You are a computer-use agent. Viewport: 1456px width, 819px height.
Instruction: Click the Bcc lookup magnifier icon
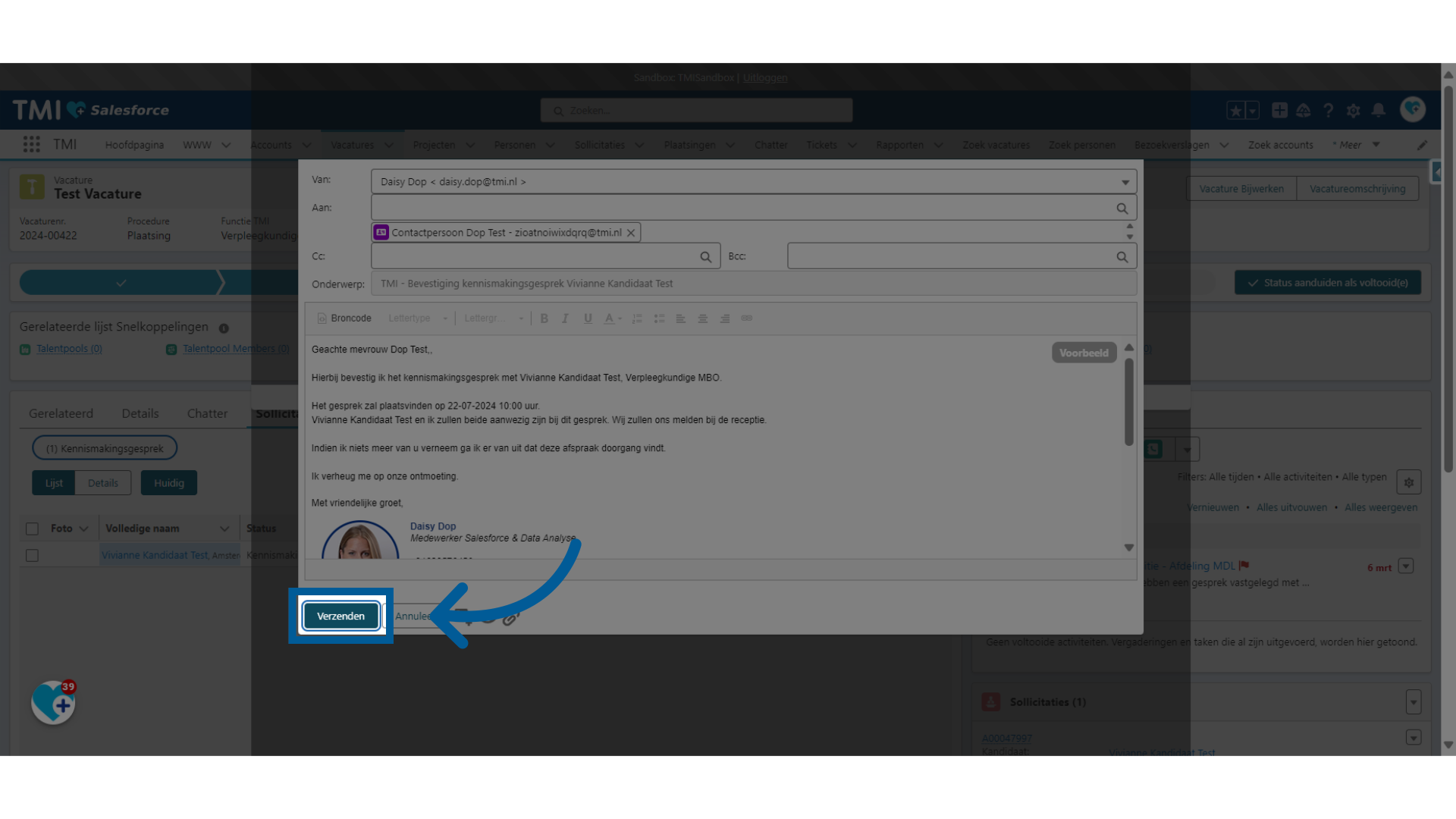click(x=1122, y=257)
